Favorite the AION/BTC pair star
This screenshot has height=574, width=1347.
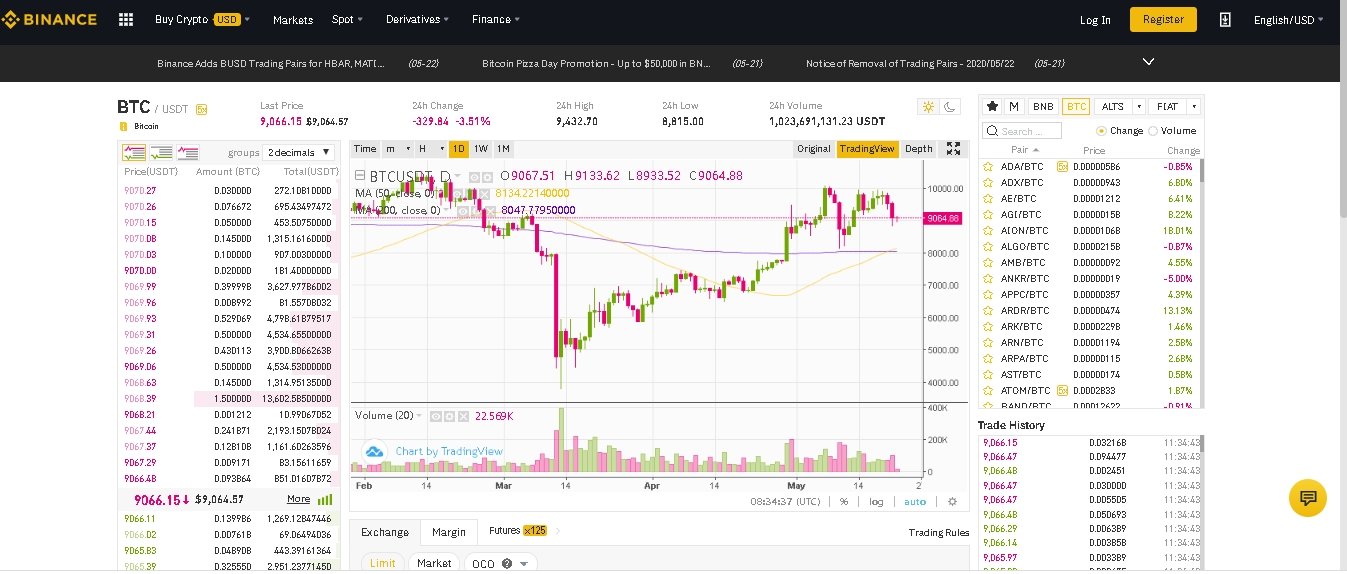point(988,230)
